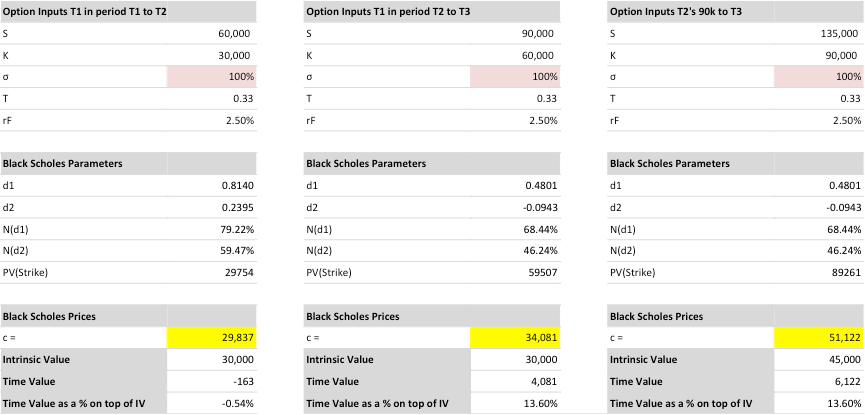The image size is (865, 415).
Task: Click header 'Option Inputs T1 in period T1 to T2'
Action: click(x=84, y=12)
